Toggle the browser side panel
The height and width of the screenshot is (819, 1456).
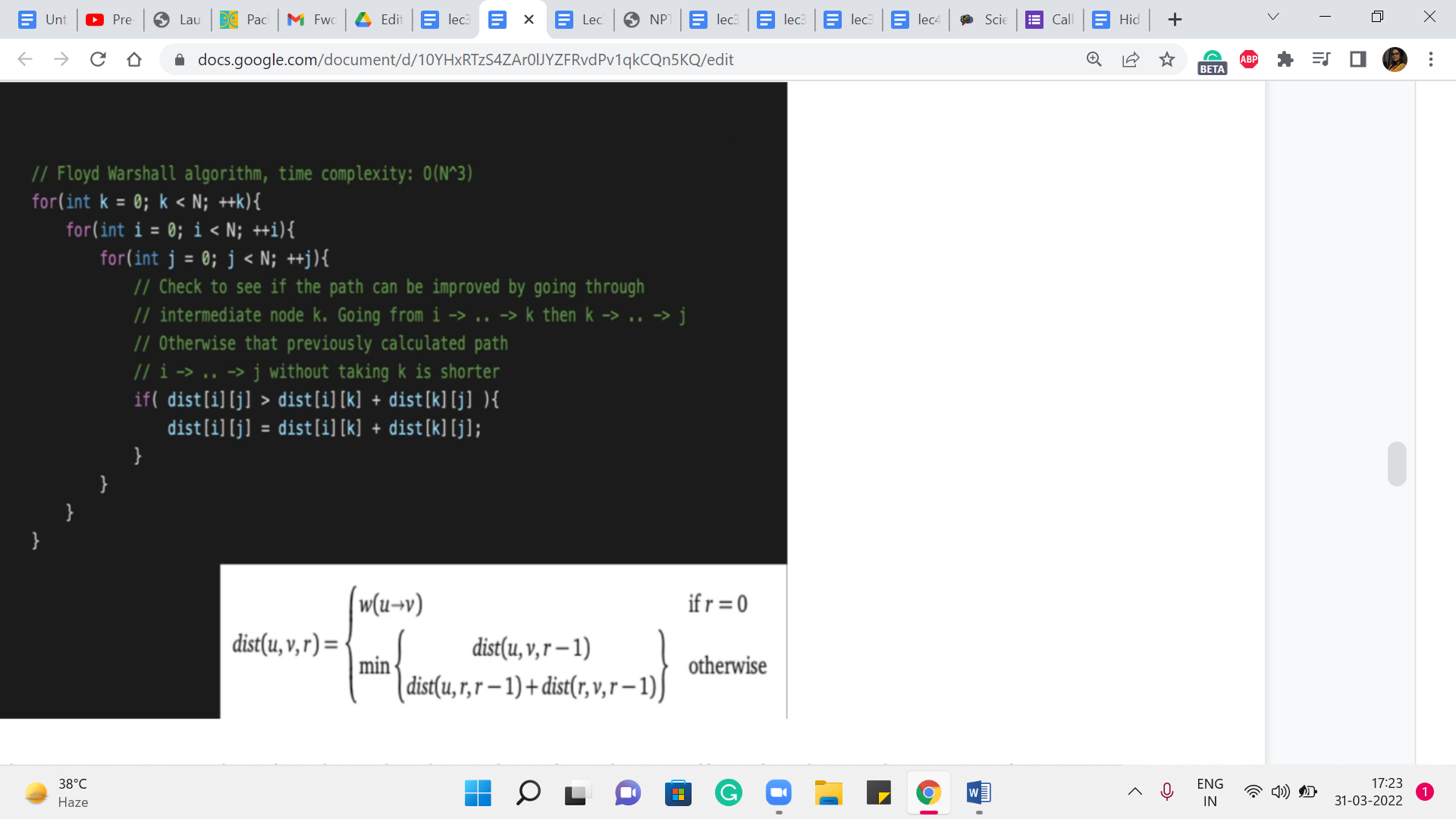point(1358,59)
